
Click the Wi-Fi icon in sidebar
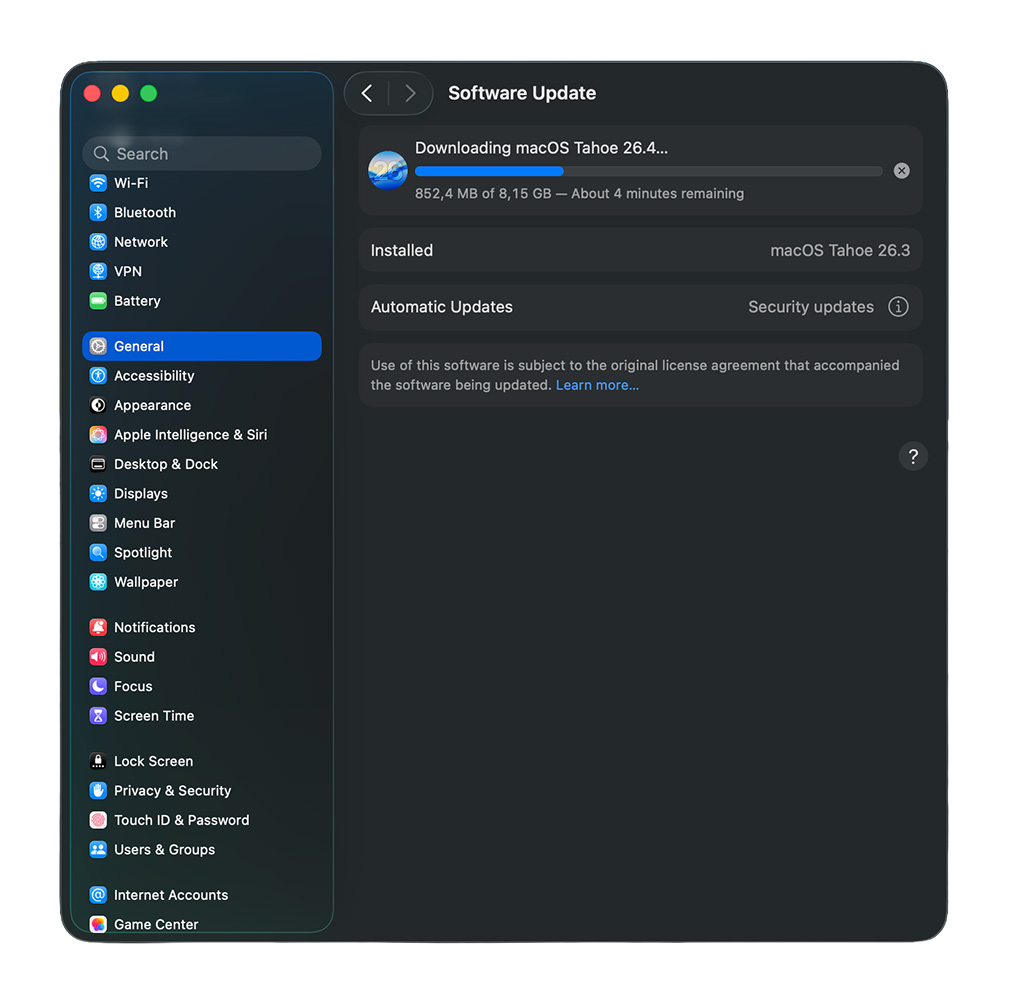point(98,183)
